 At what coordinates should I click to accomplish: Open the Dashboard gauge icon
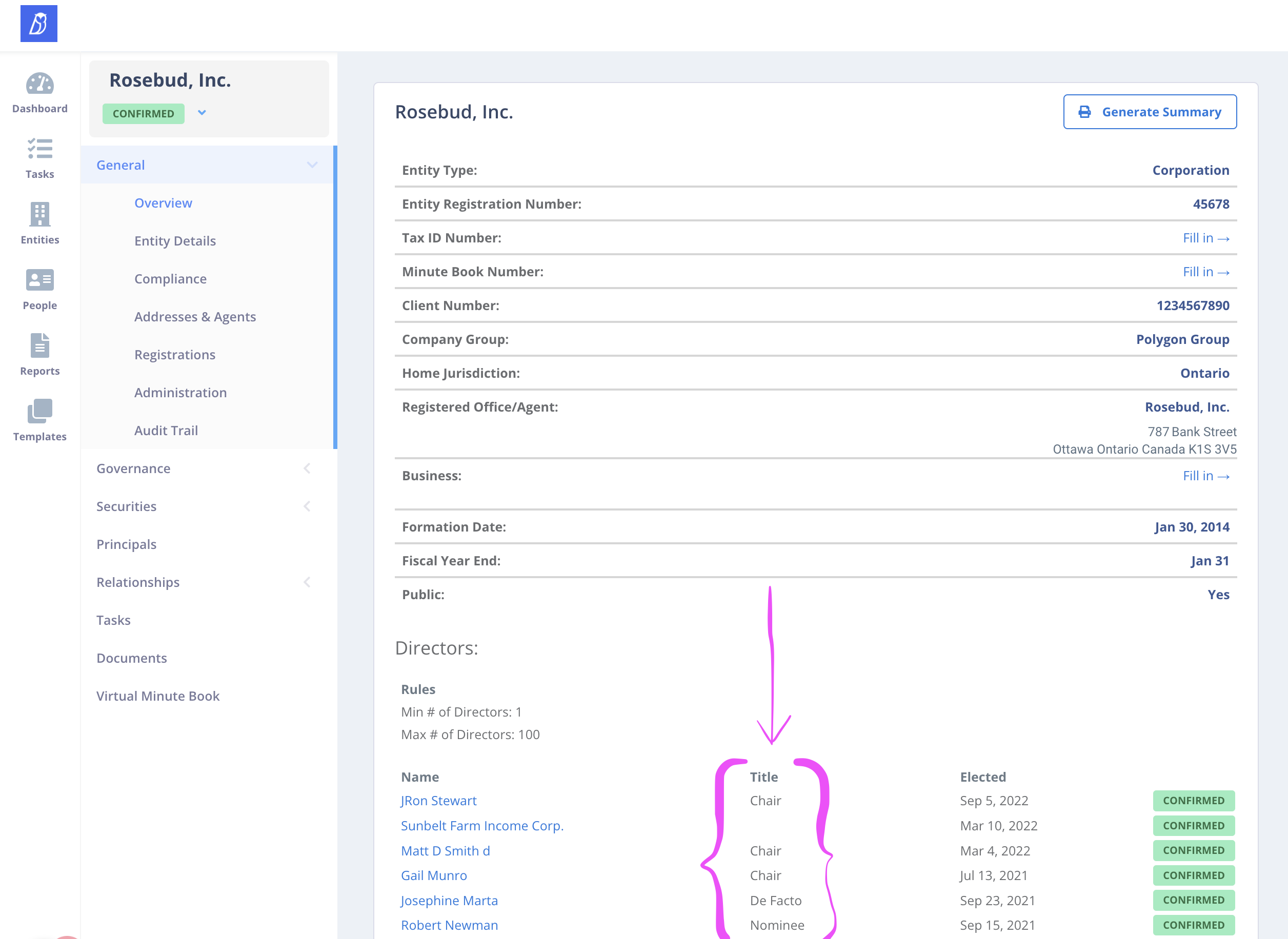[40, 84]
